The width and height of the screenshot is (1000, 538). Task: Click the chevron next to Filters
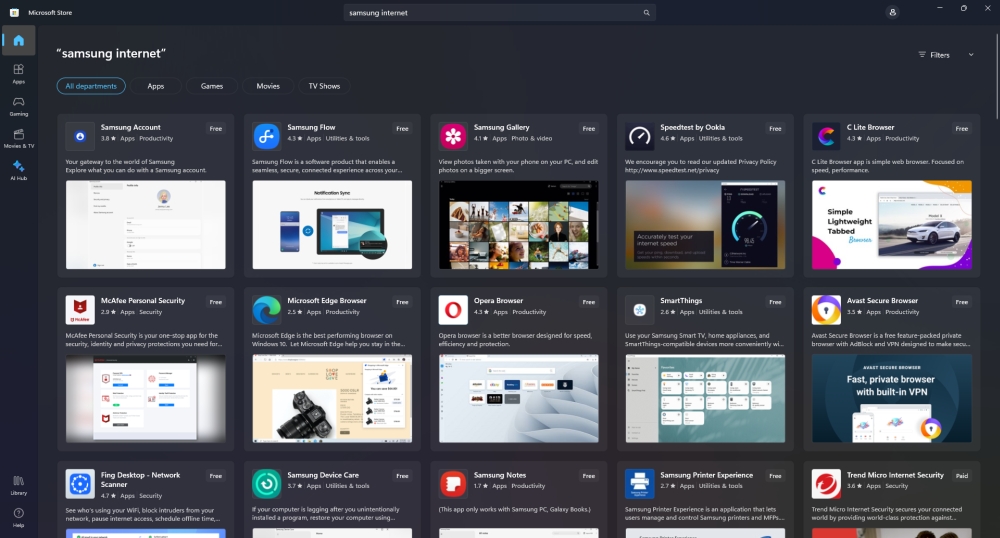point(971,55)
